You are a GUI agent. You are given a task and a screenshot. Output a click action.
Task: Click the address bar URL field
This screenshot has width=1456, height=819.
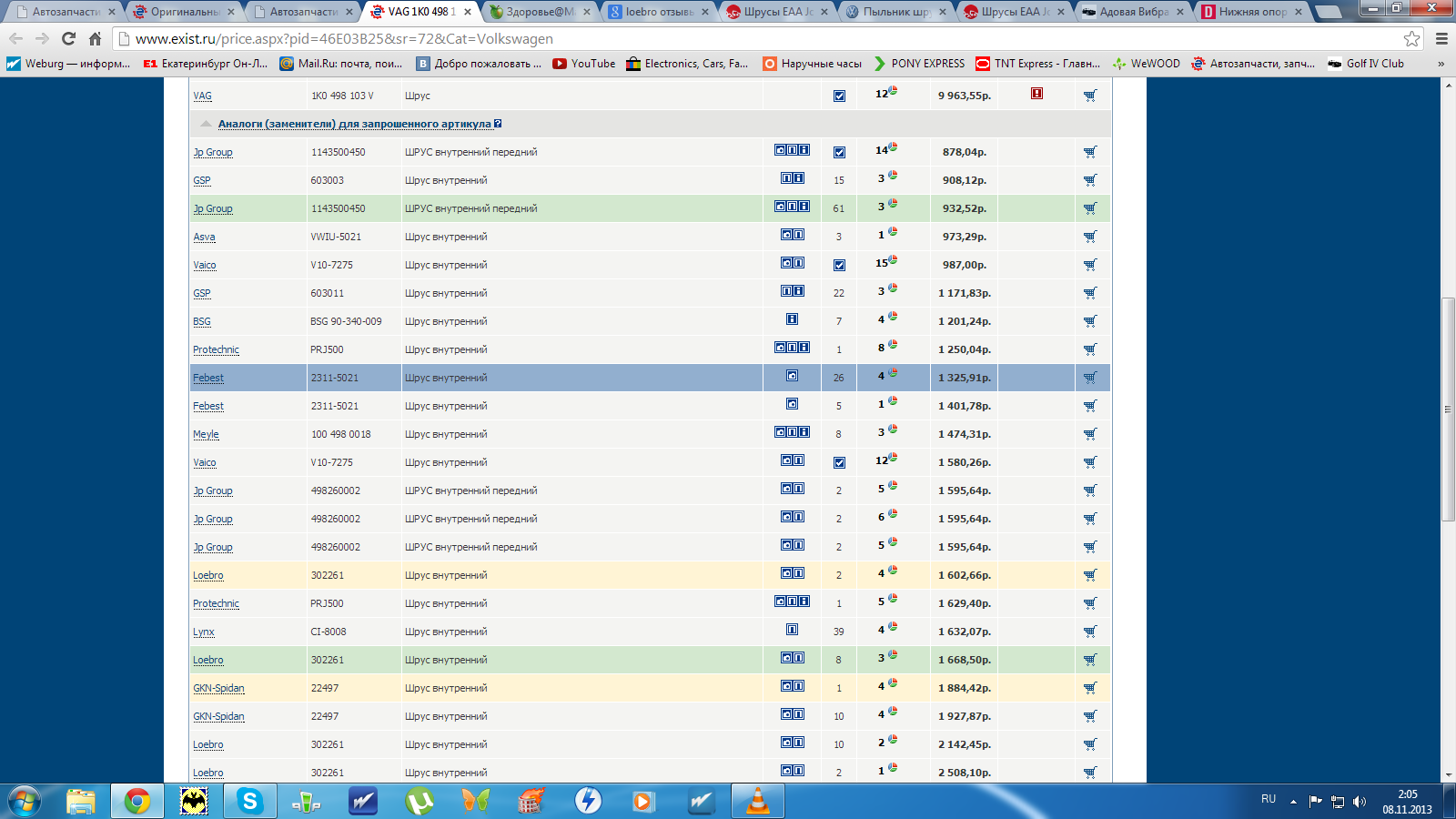click(x=755, y=38)
